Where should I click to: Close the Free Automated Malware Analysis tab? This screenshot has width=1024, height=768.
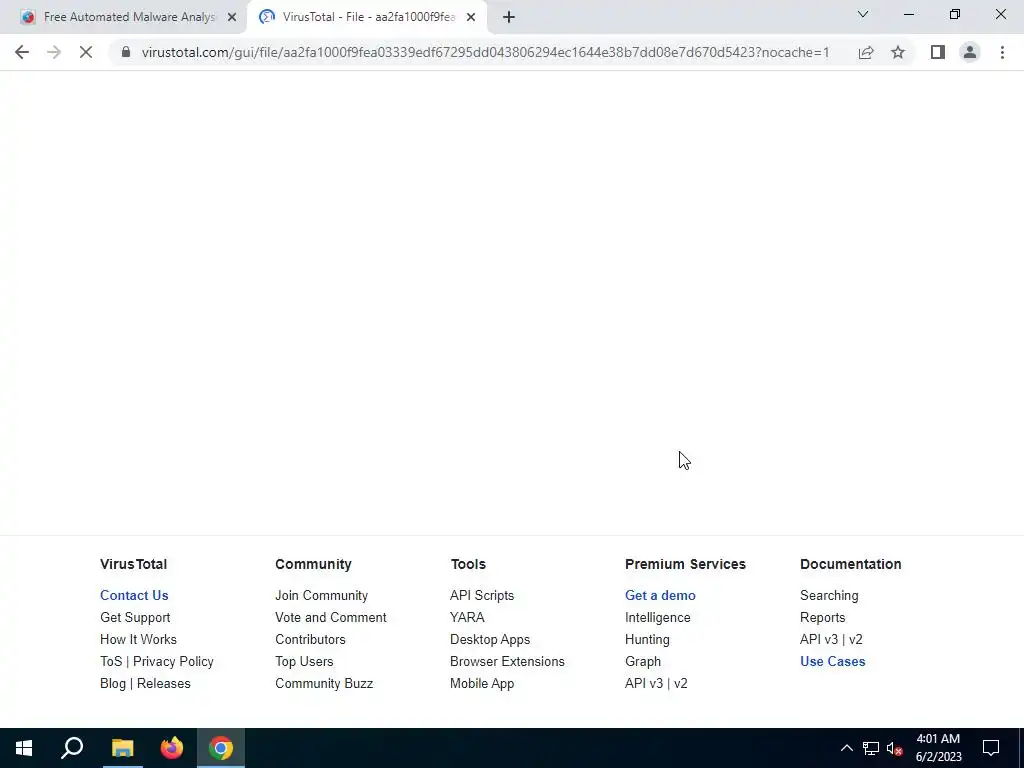pyautogui.click(x=232, y=18)
